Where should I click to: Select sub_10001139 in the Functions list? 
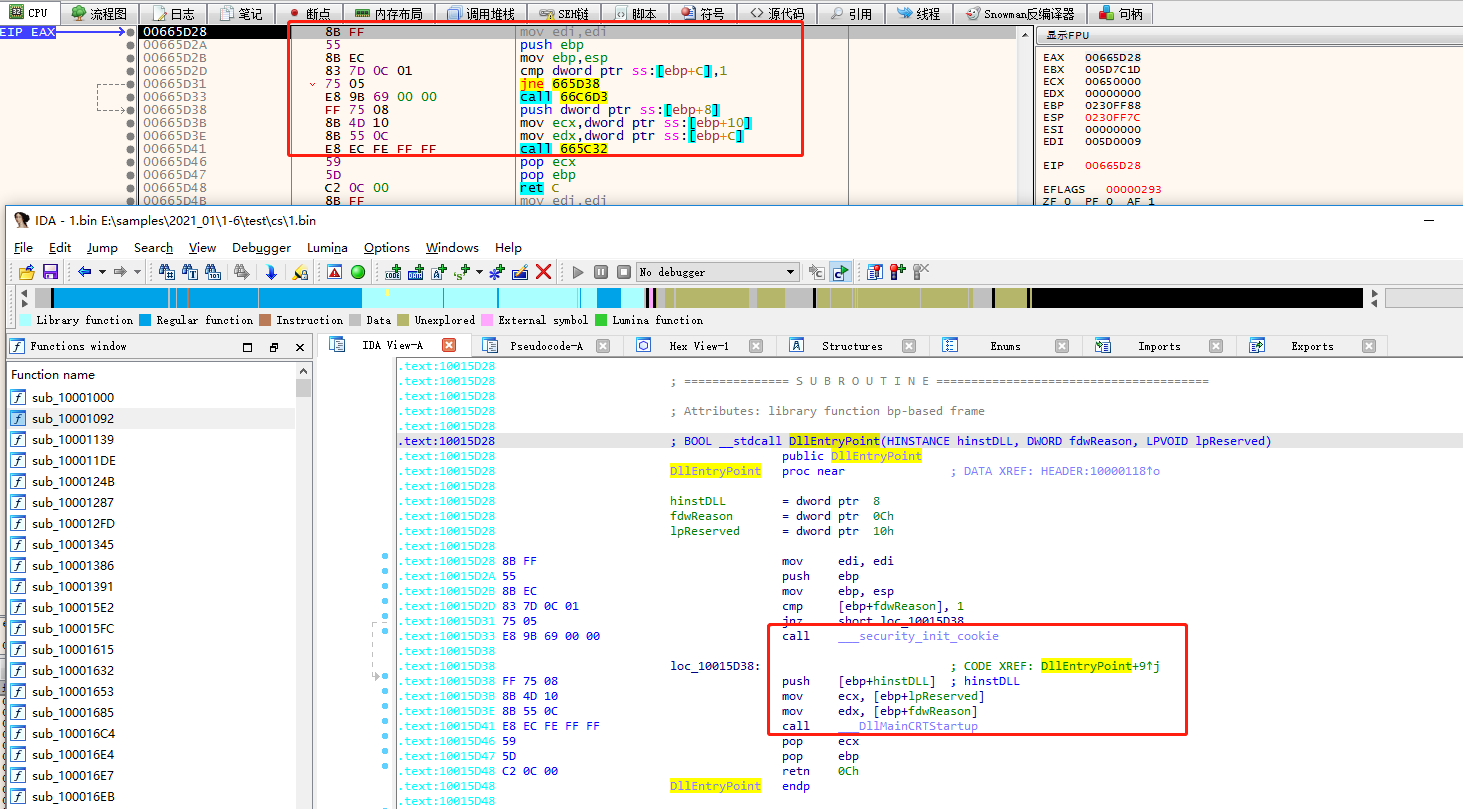point(72,439)
